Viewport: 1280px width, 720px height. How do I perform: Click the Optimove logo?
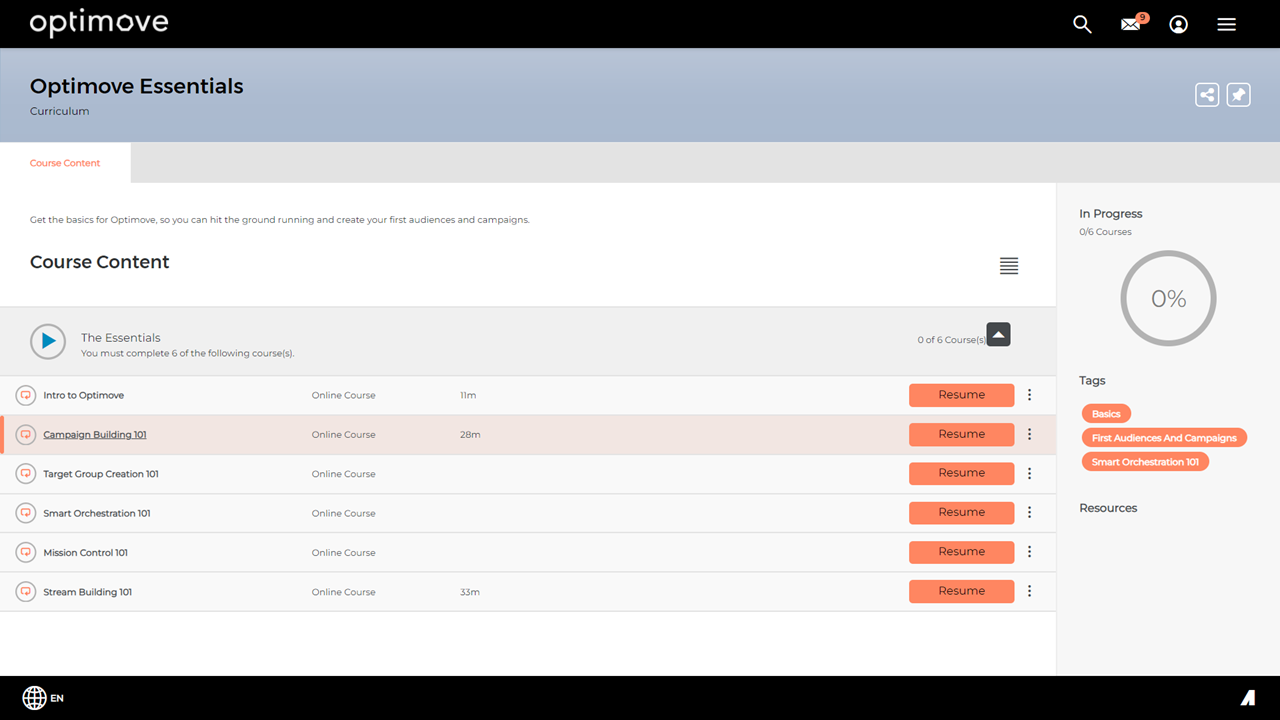click(99, 23)
